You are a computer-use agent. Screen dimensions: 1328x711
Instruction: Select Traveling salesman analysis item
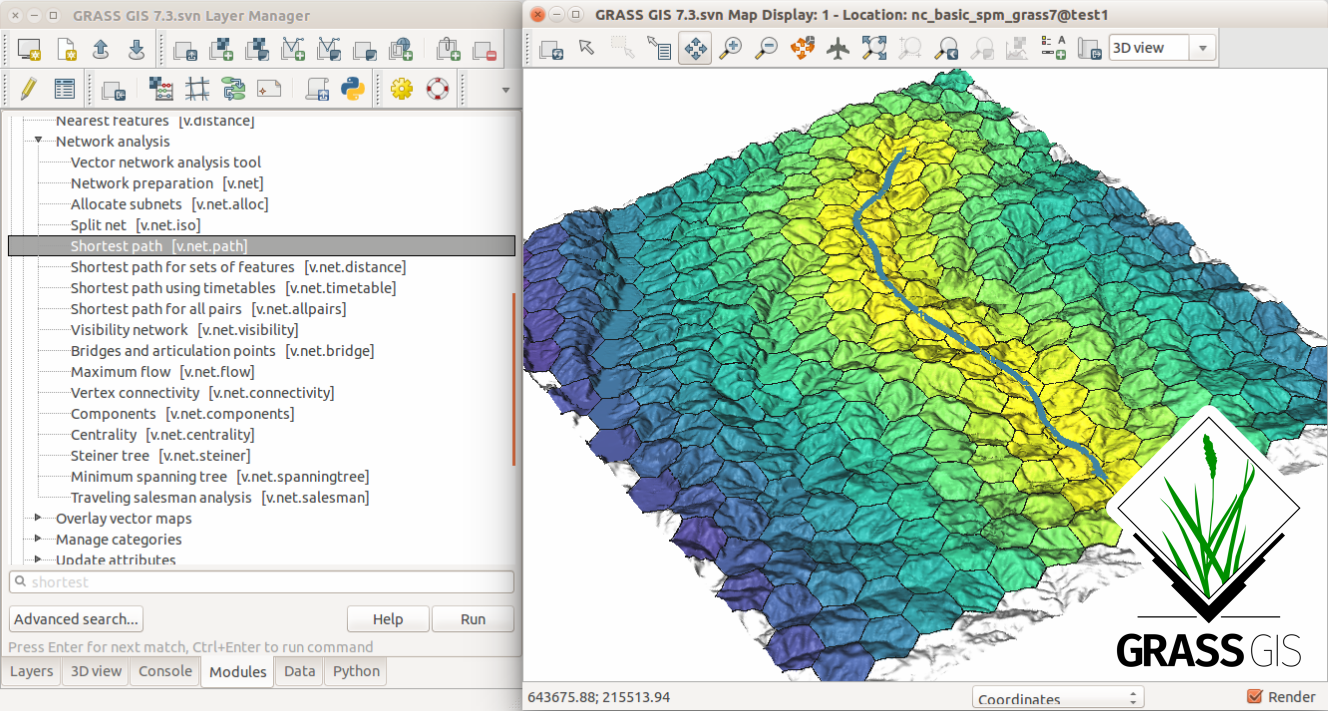coord(220,498)
